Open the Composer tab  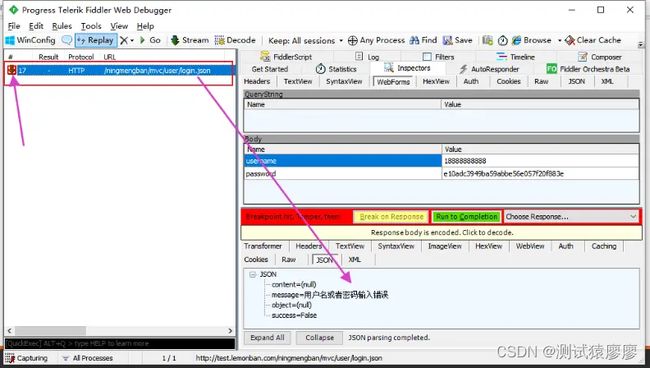pos(600,57)
